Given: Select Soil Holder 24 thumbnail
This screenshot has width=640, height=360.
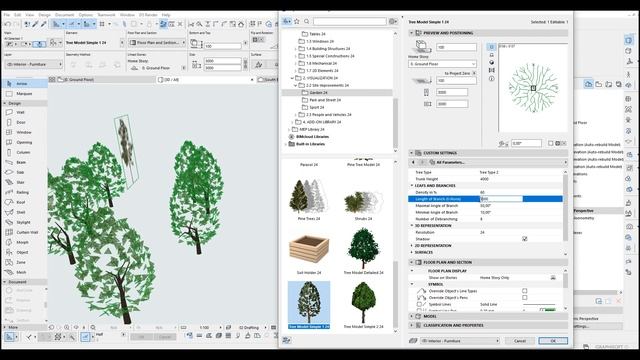Looking at the screenshot, I should point(309,251).
